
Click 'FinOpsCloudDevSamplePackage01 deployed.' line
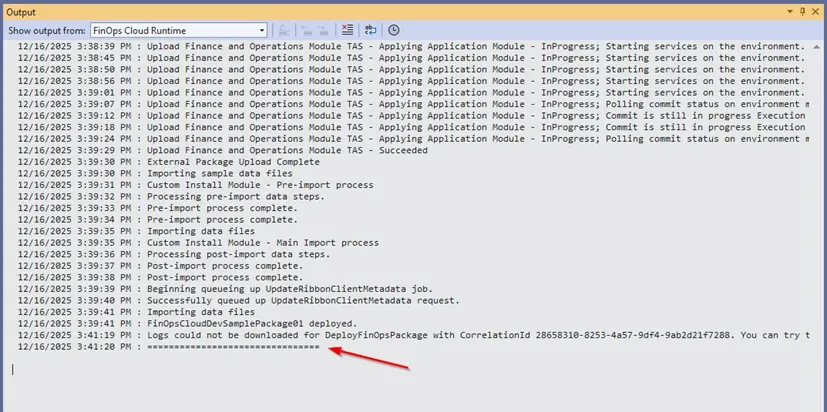click(x=188, y=323)
